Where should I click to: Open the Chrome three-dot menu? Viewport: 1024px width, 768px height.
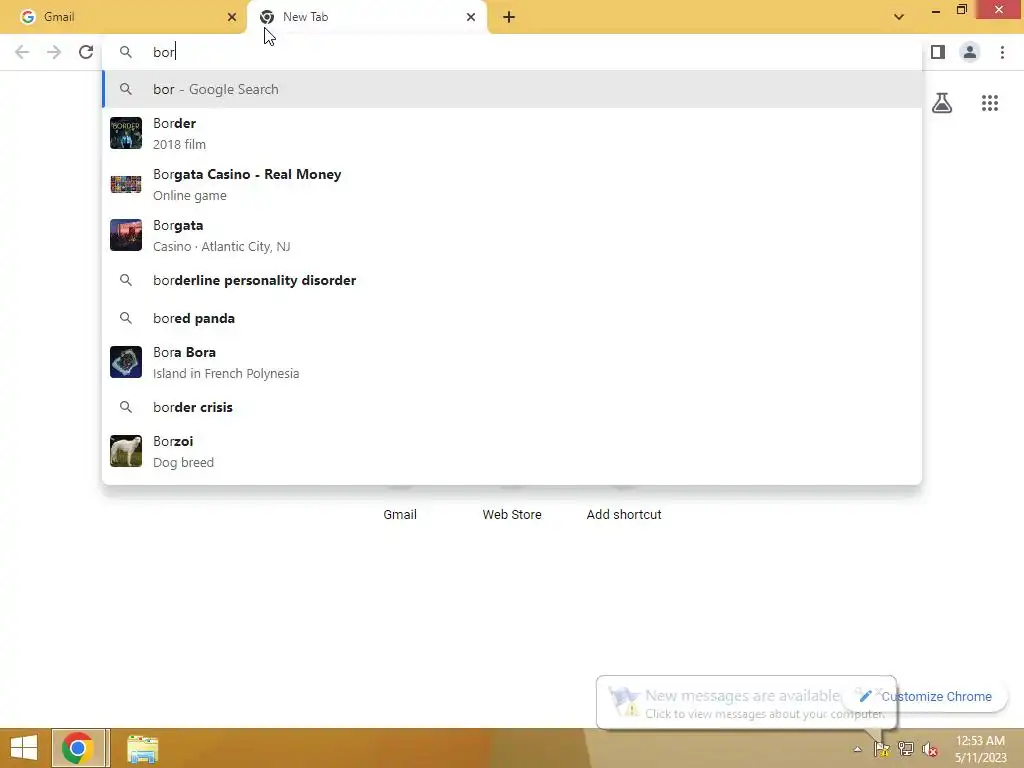pos(1002,52)
